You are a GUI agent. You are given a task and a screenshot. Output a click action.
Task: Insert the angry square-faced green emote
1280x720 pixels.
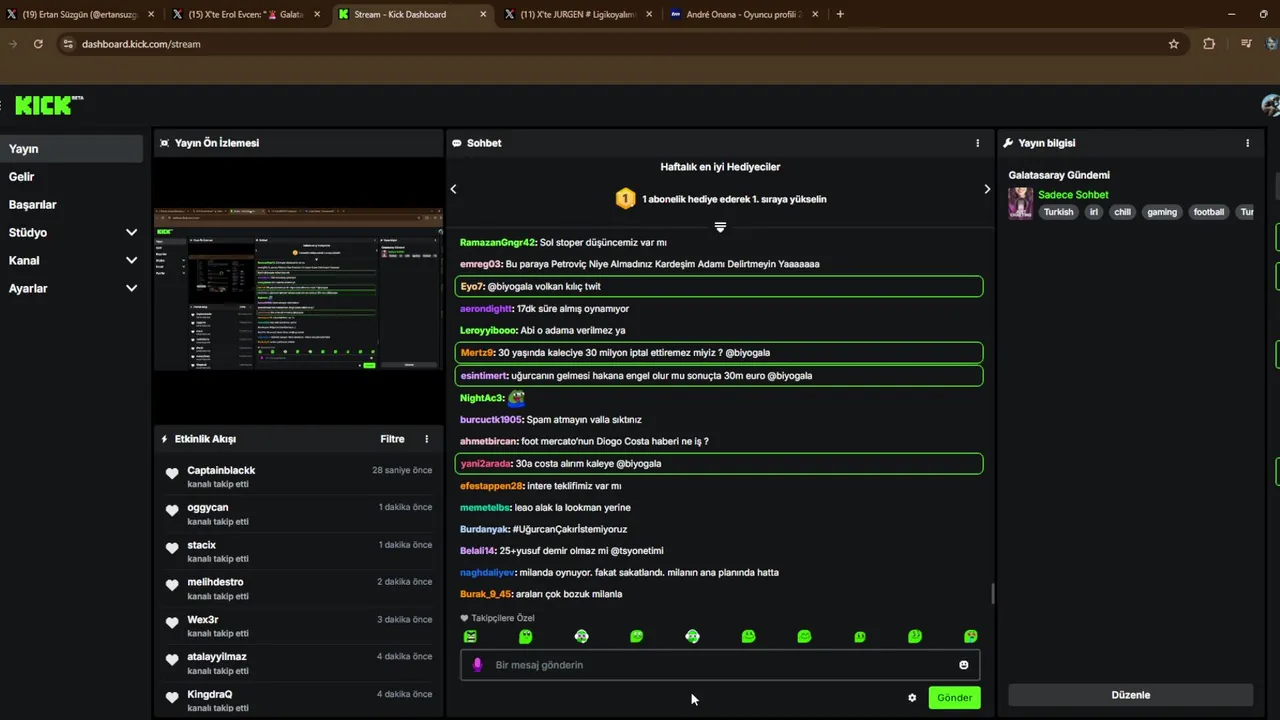click(x=470, y=636)
